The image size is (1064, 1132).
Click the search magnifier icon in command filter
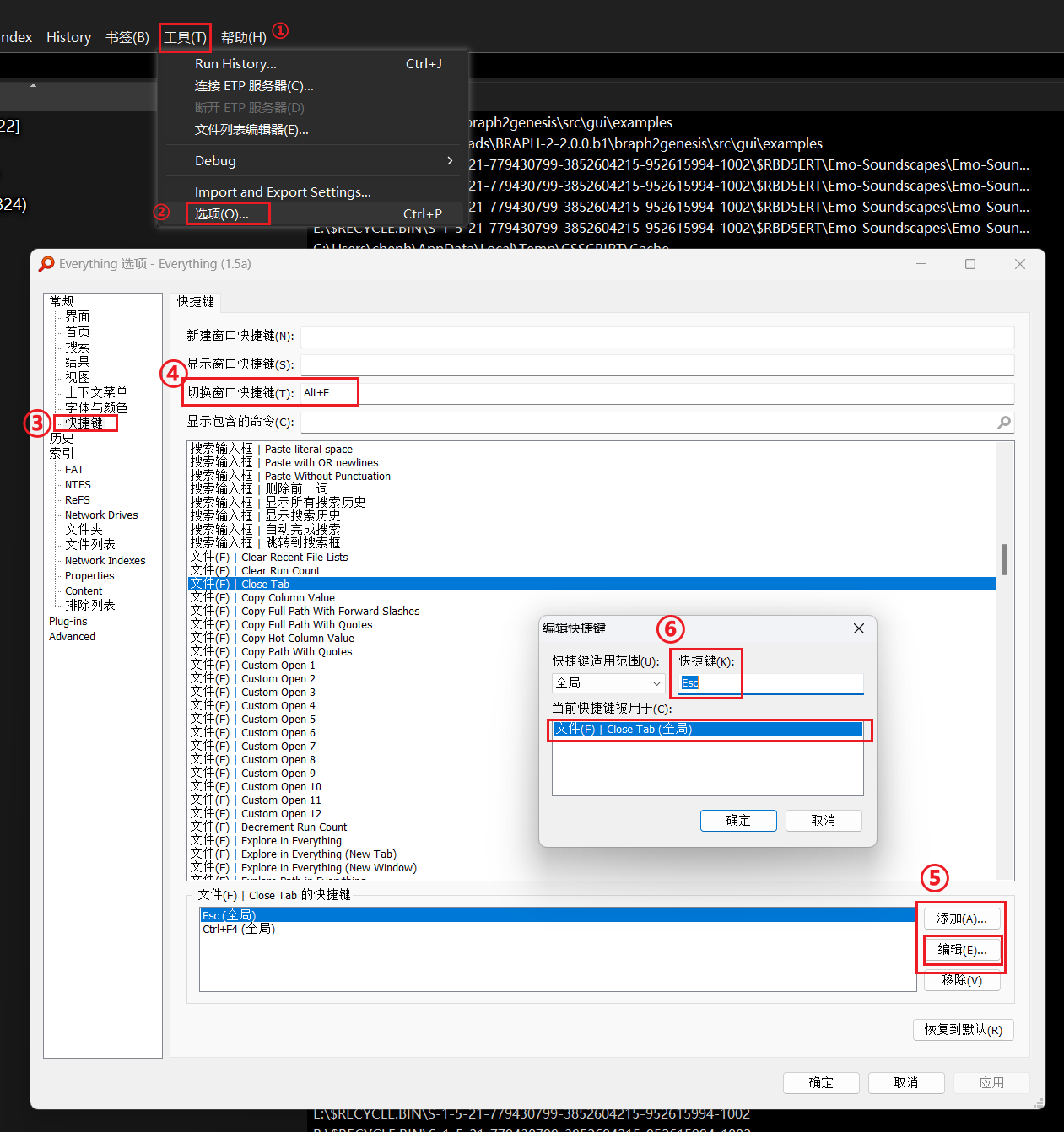pyautogui.click(x=1004, y=422)
